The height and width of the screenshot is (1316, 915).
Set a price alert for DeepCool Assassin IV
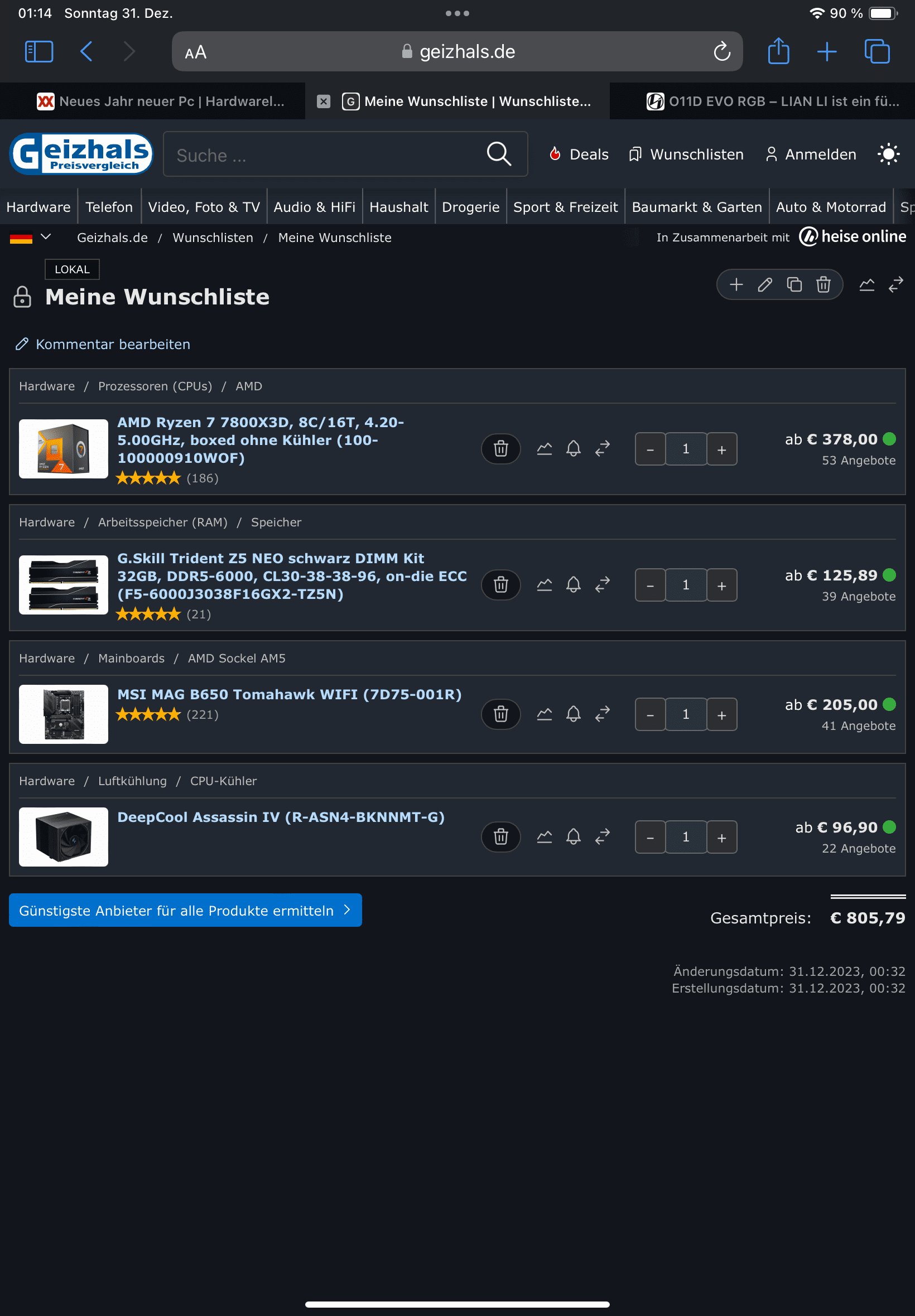point(574,836)
